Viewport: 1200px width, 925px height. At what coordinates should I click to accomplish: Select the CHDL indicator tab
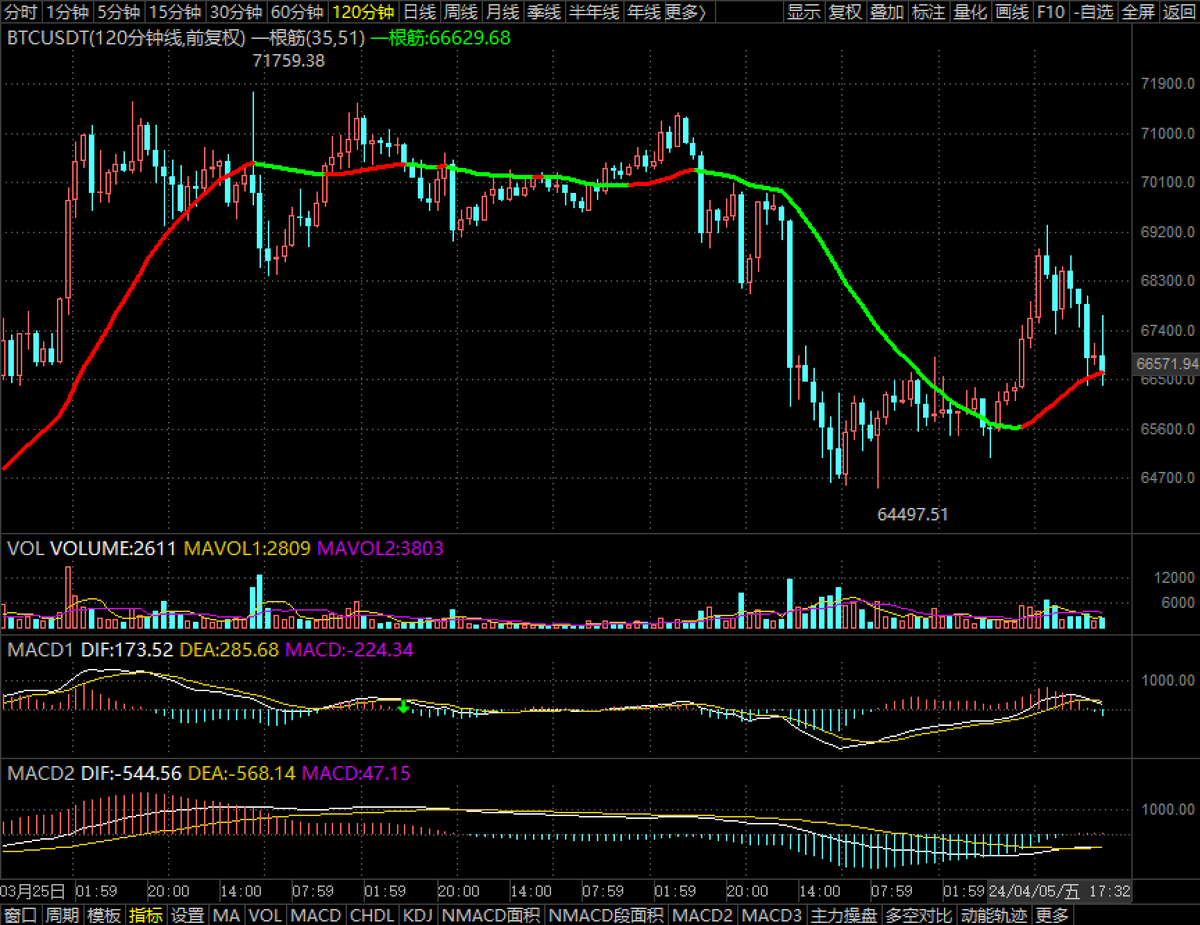[x=371, y=915]
